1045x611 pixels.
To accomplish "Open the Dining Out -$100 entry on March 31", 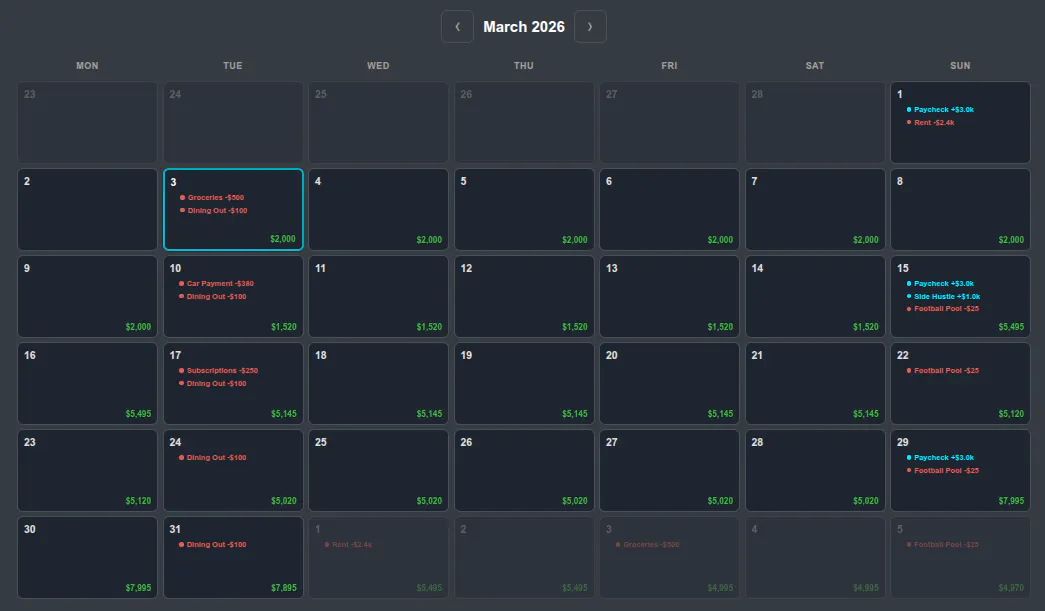I will [x=213, y=544].
